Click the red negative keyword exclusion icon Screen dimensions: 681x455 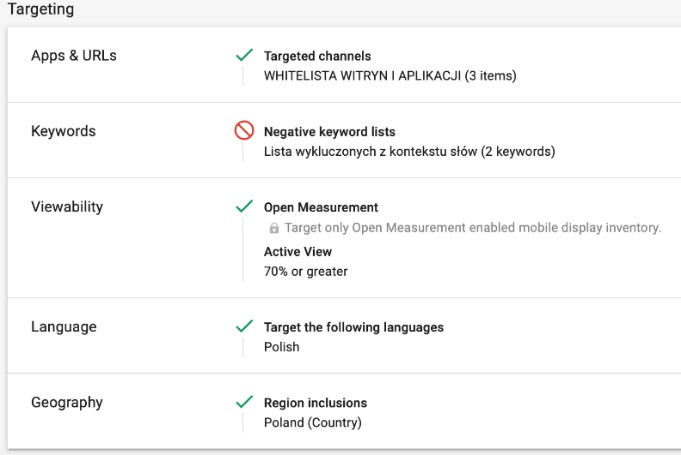coord(244,131)
